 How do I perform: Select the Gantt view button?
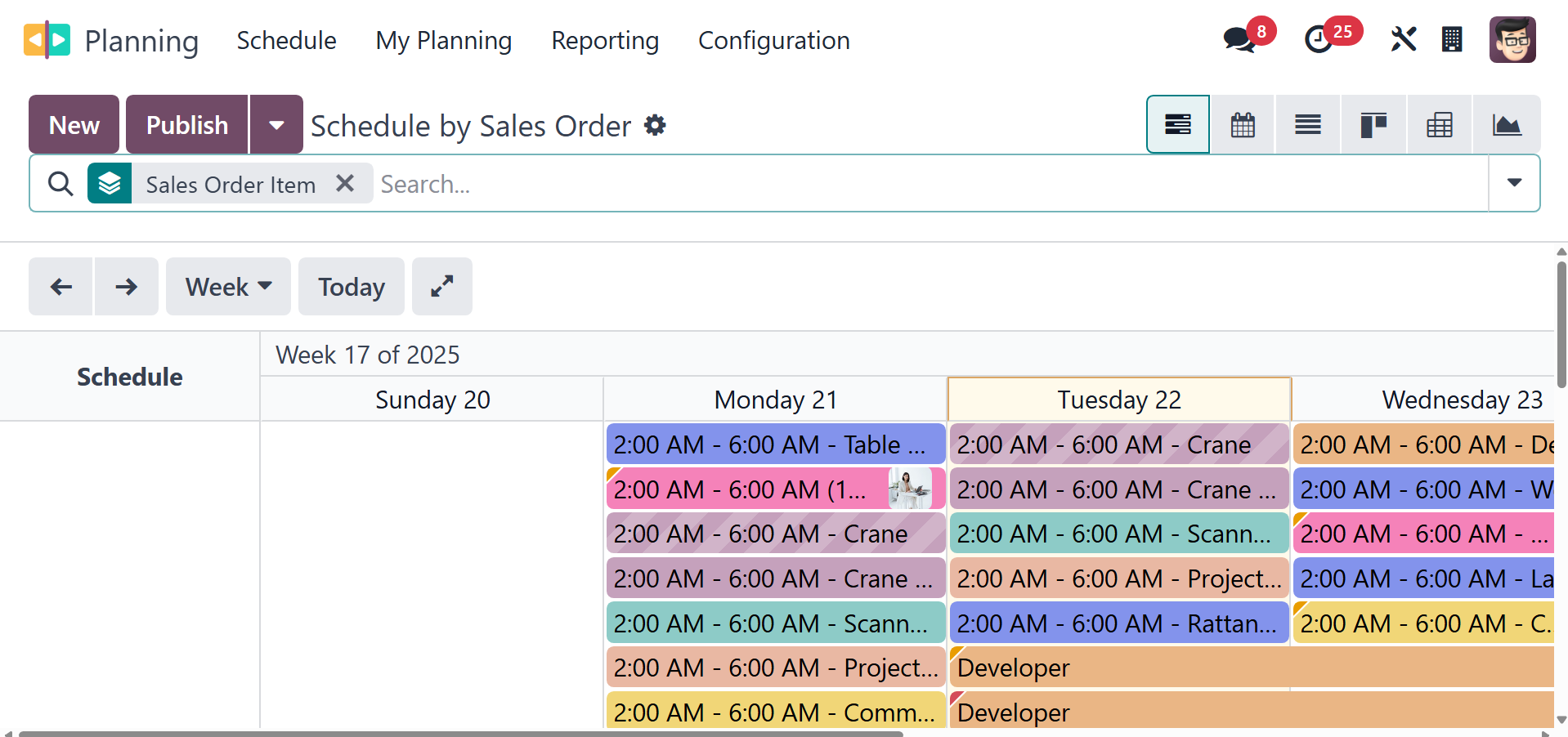1177,125
